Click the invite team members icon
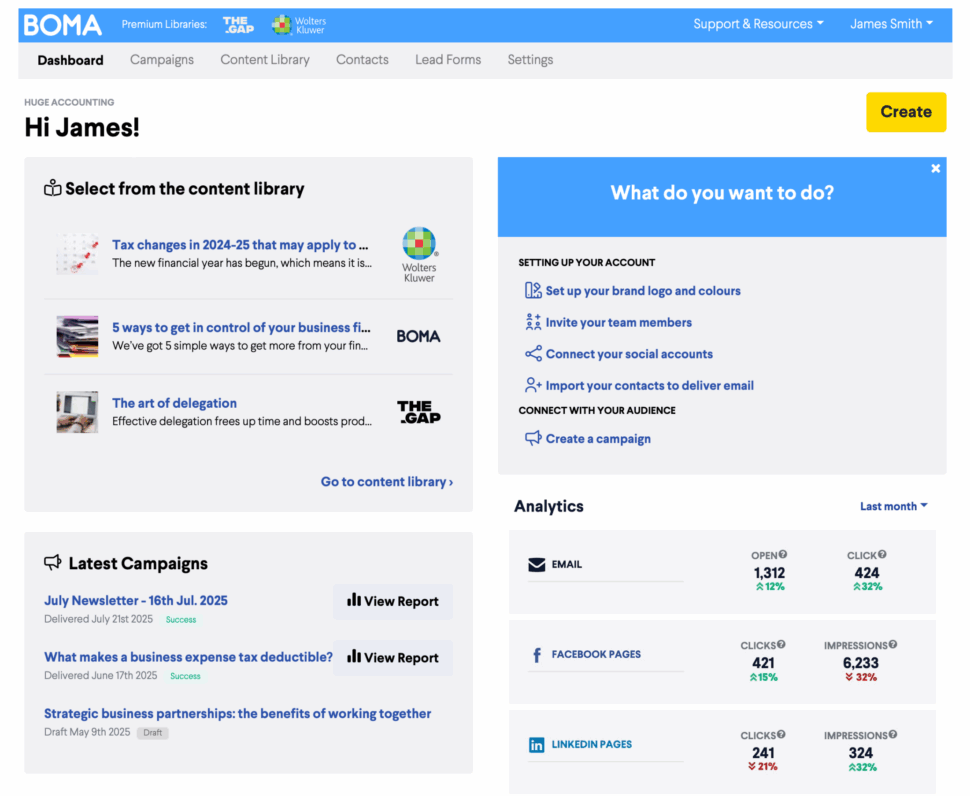The image size is (970, 796). (533, 322)
